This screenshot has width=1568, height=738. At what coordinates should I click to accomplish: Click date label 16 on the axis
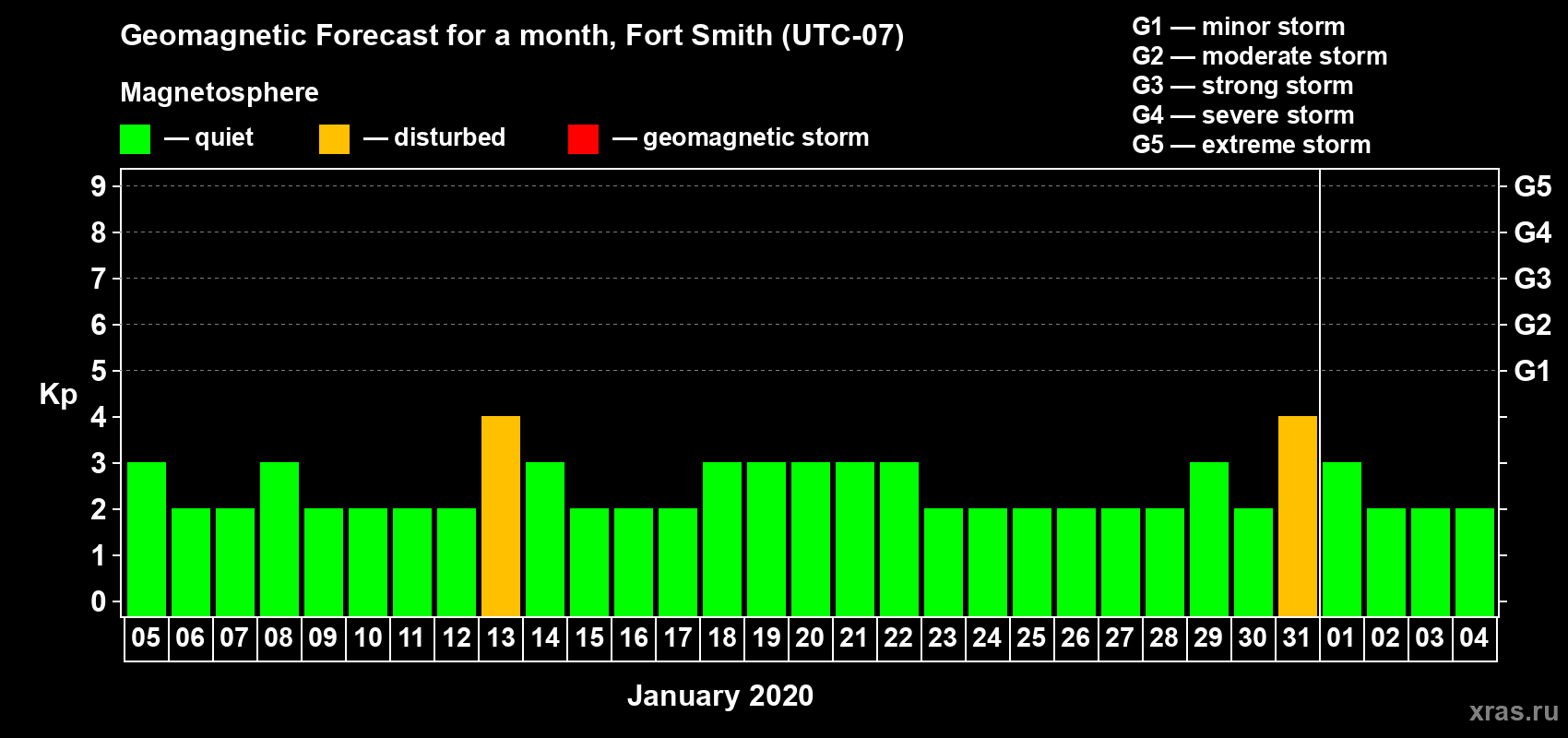pyautogui.click(x=634, y=637)
